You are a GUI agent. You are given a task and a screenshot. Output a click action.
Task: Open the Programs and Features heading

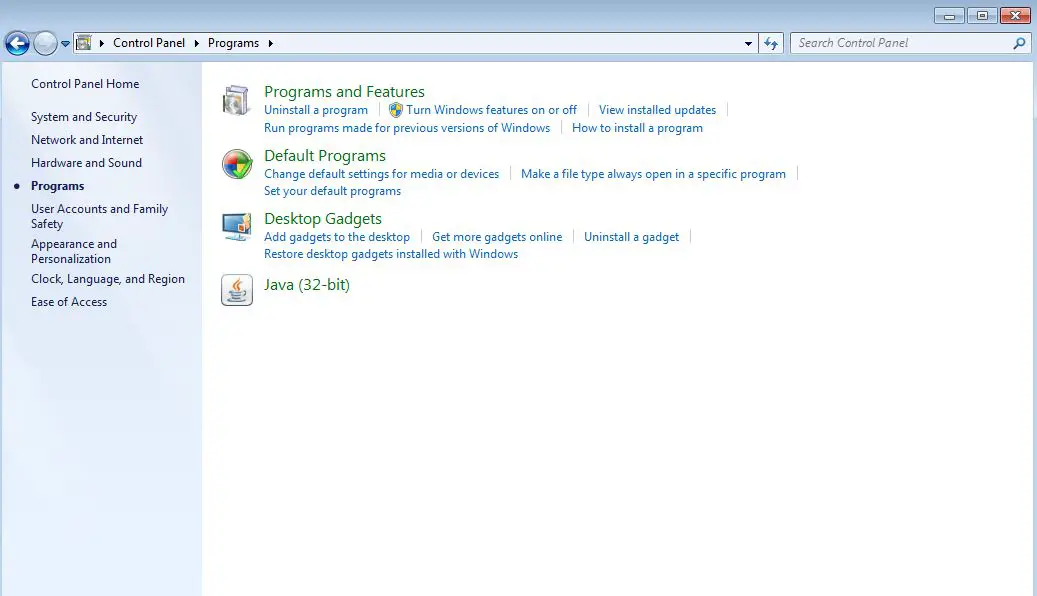(x=344, y=92)
